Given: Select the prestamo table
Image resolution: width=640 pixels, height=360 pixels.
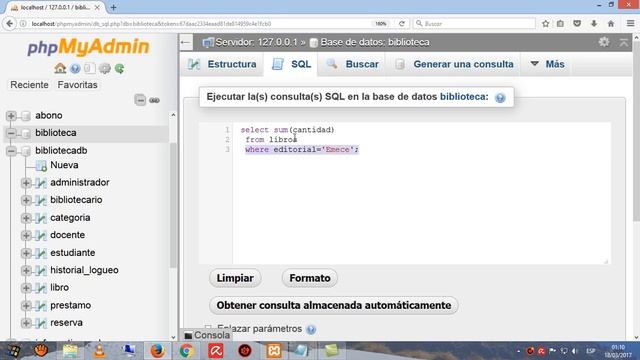Looking at the screenshot, I should [71, 305].
